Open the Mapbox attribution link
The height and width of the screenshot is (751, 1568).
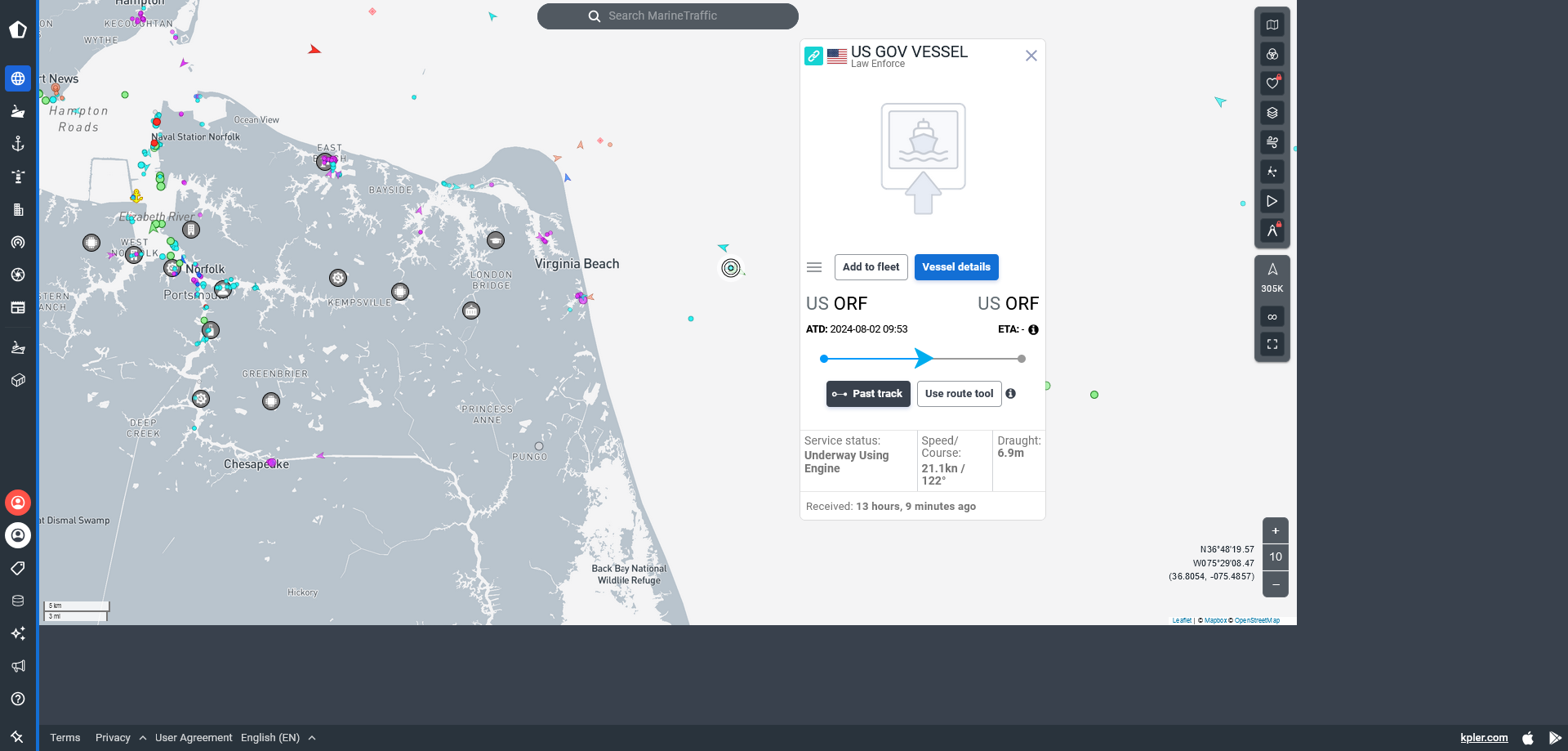(1215, 620)
